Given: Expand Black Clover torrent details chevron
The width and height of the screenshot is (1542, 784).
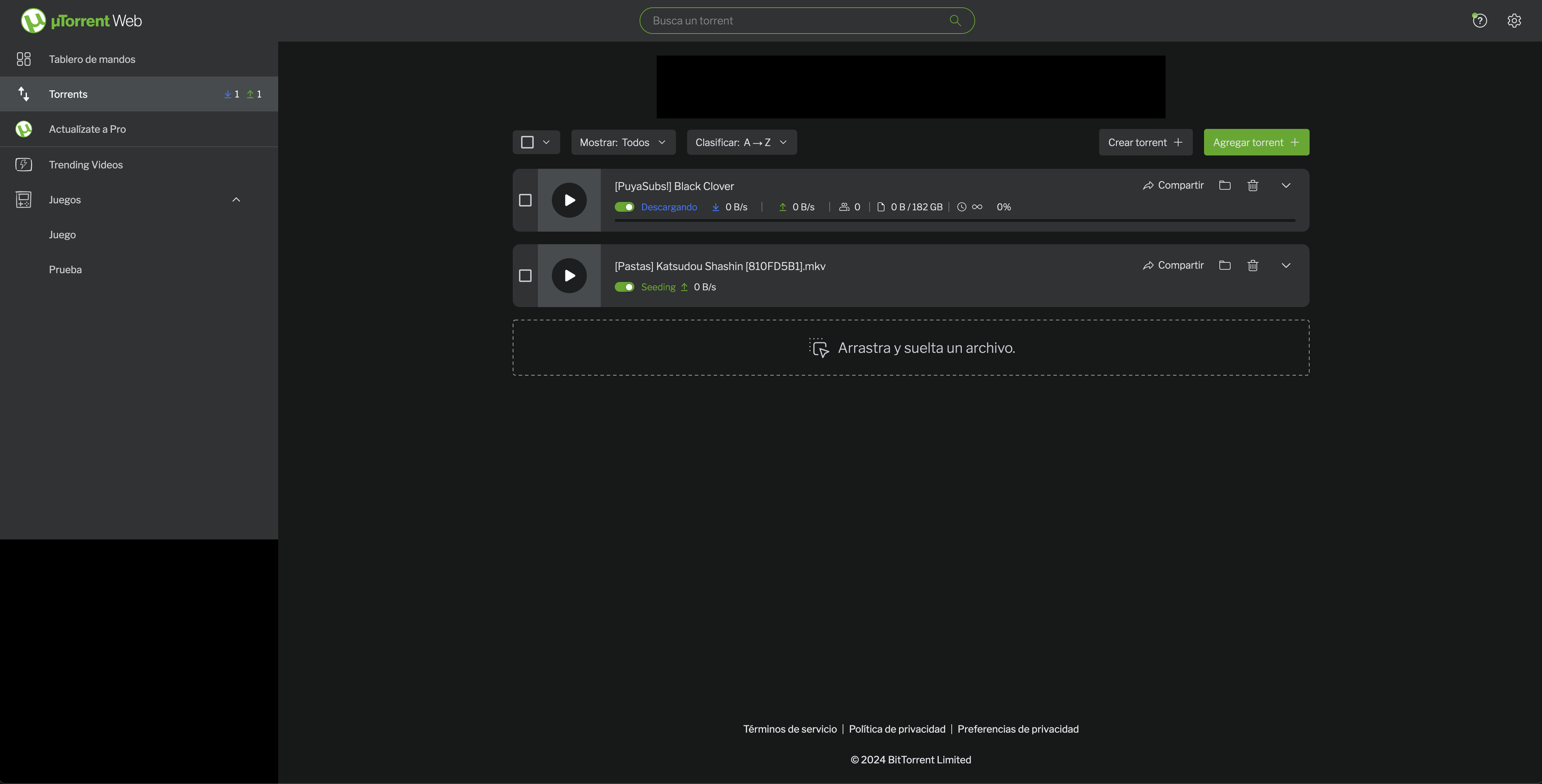Looking at the screenshot, I should click(1286, 186).
